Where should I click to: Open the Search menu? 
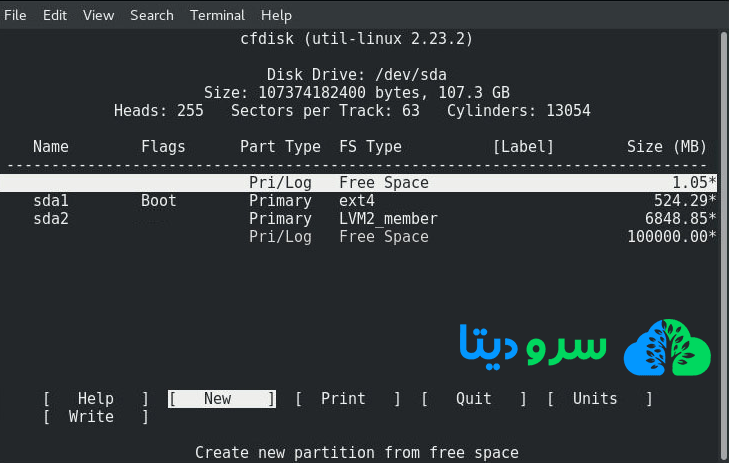[151, 15]
